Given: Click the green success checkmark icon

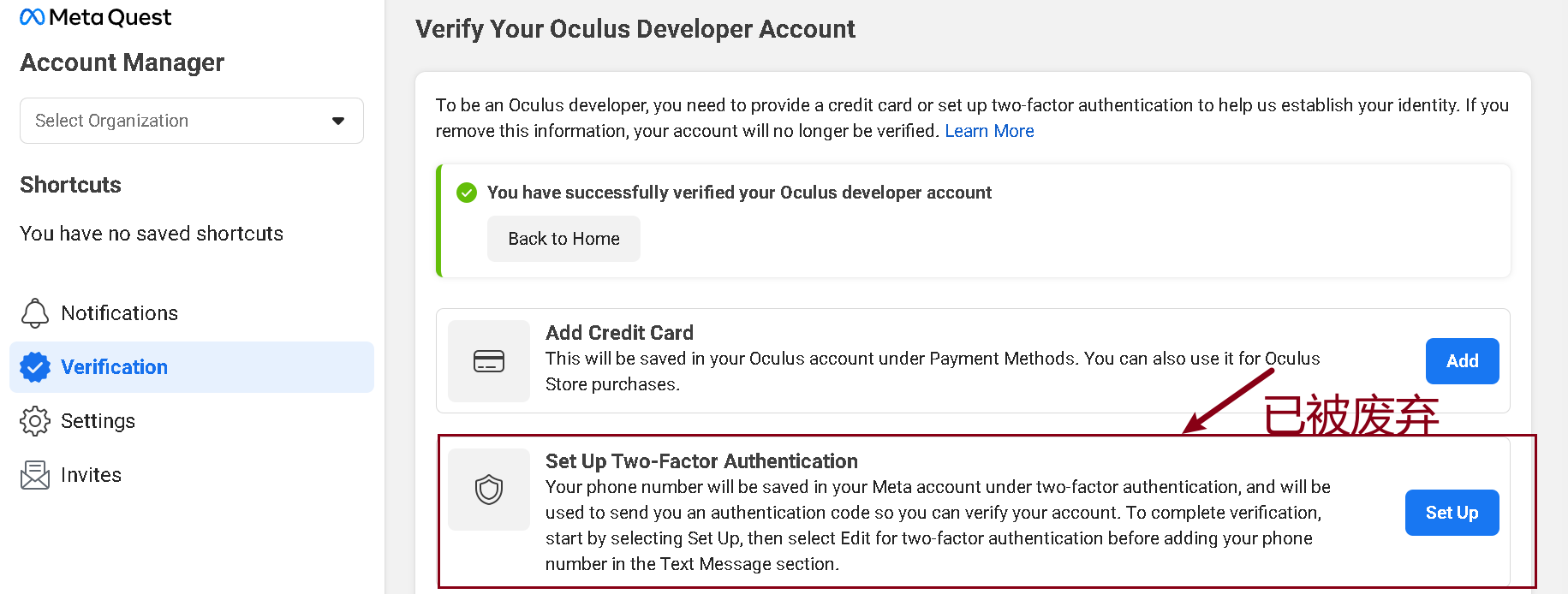Looking at the screenshot, I should click(x=467, y=193).
